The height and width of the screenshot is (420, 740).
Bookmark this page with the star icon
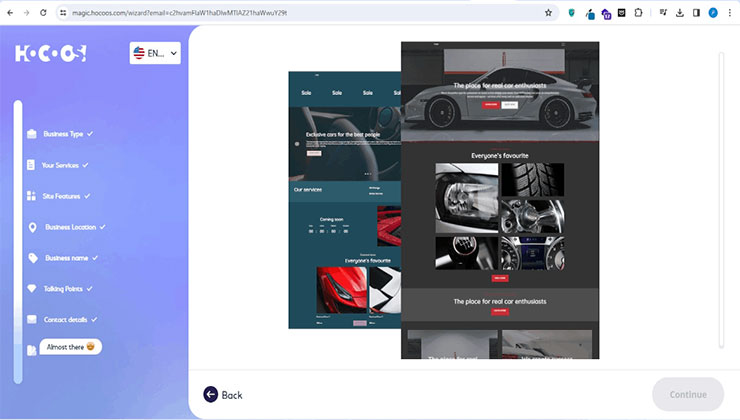tap(548, 13)
